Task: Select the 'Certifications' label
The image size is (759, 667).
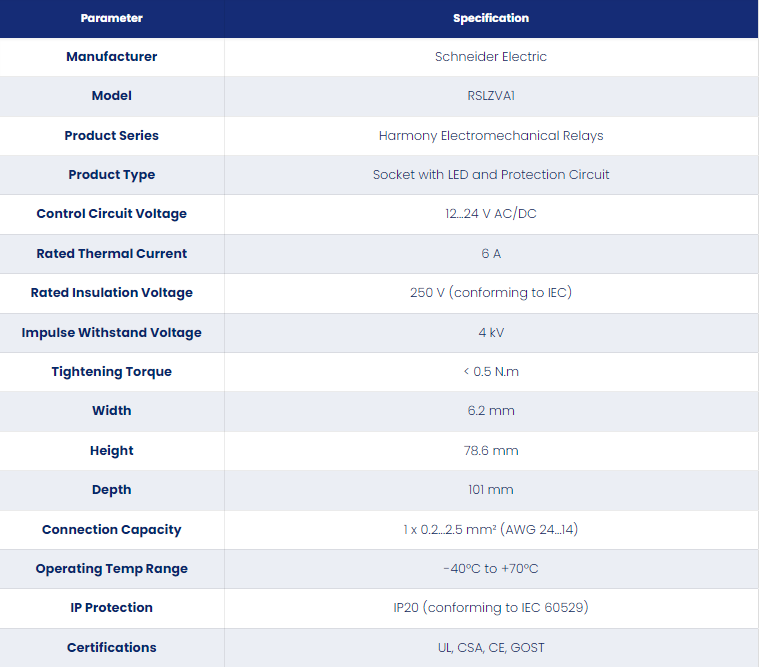Action: (111, 648)
